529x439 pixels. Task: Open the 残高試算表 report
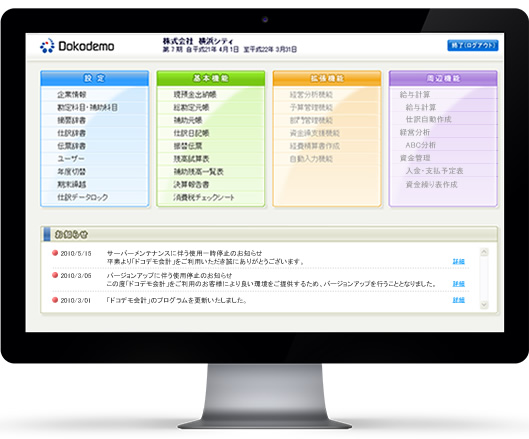pyautogui.click(x=191, y=159)
